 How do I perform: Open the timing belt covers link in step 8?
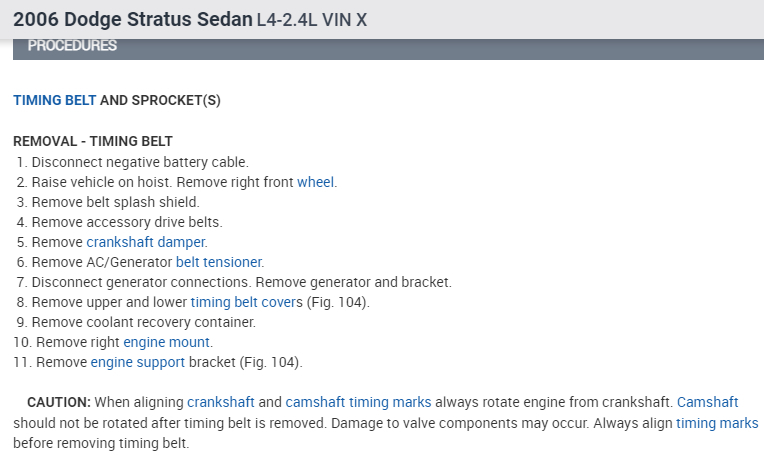[243, 302]
